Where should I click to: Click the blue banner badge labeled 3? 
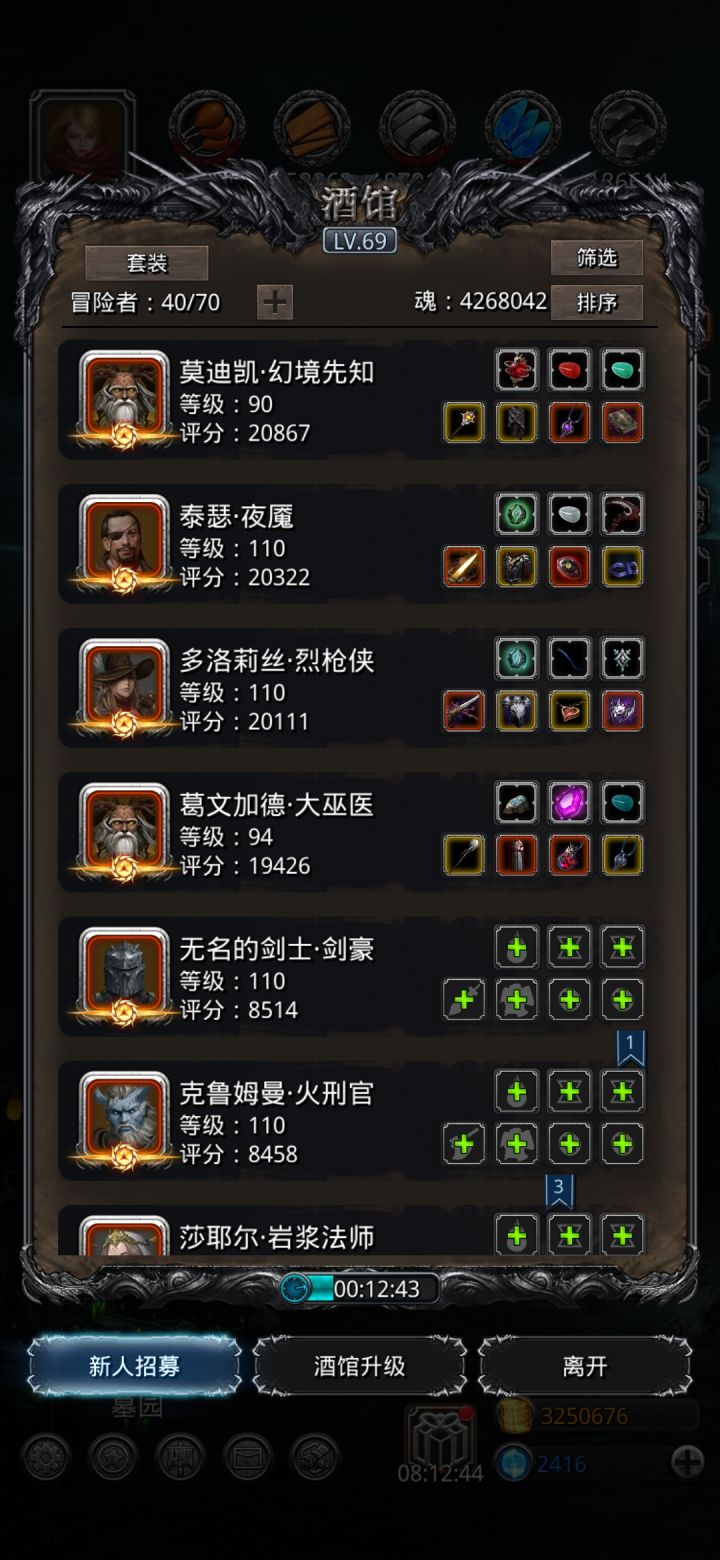(x=559, y=1191)
